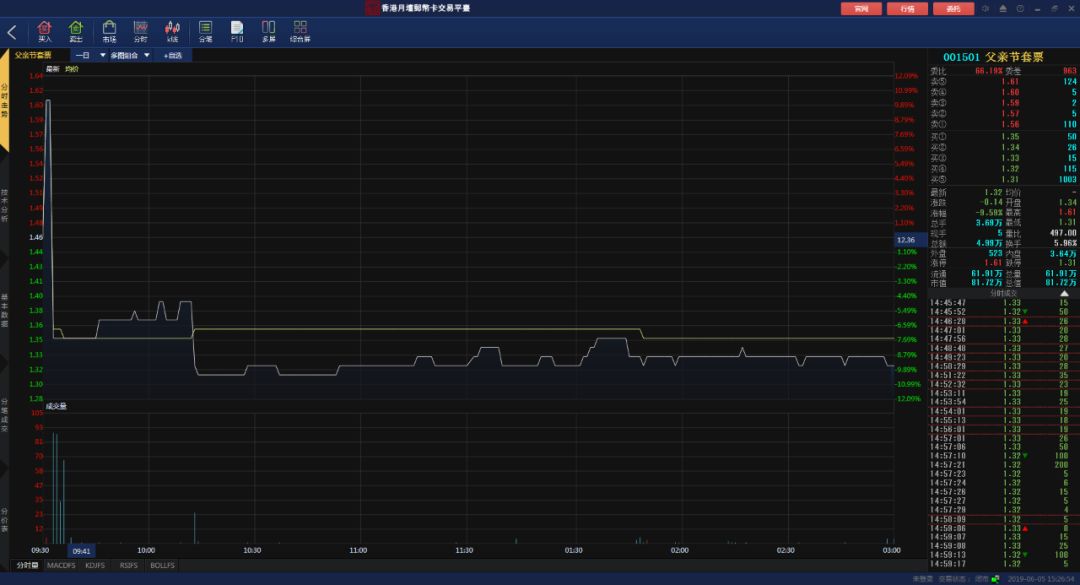The width and height of the screenshot is (1080, 585).
Task: Click the eject-shaped icon in title bar
Action: click(1003, 8)
